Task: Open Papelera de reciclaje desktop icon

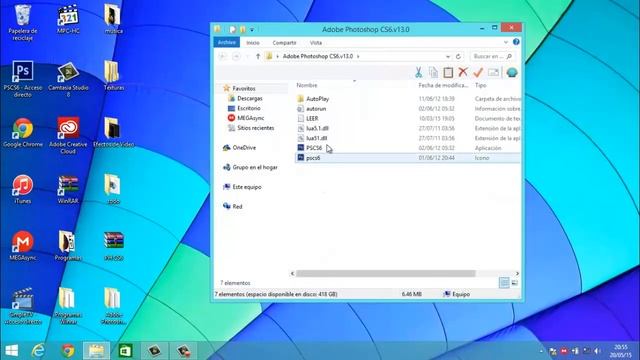Action: 23,23
